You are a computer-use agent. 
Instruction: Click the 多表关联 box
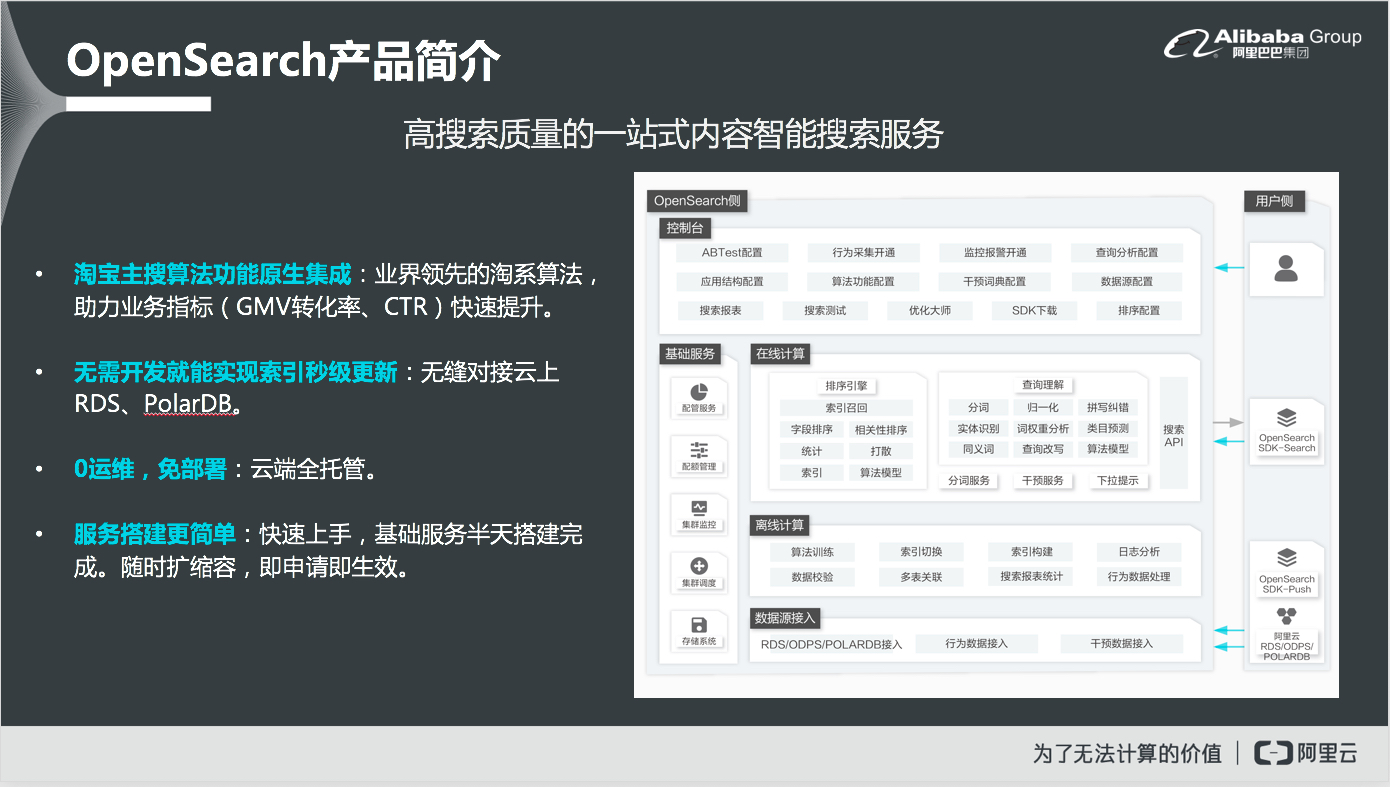point(921,577)
